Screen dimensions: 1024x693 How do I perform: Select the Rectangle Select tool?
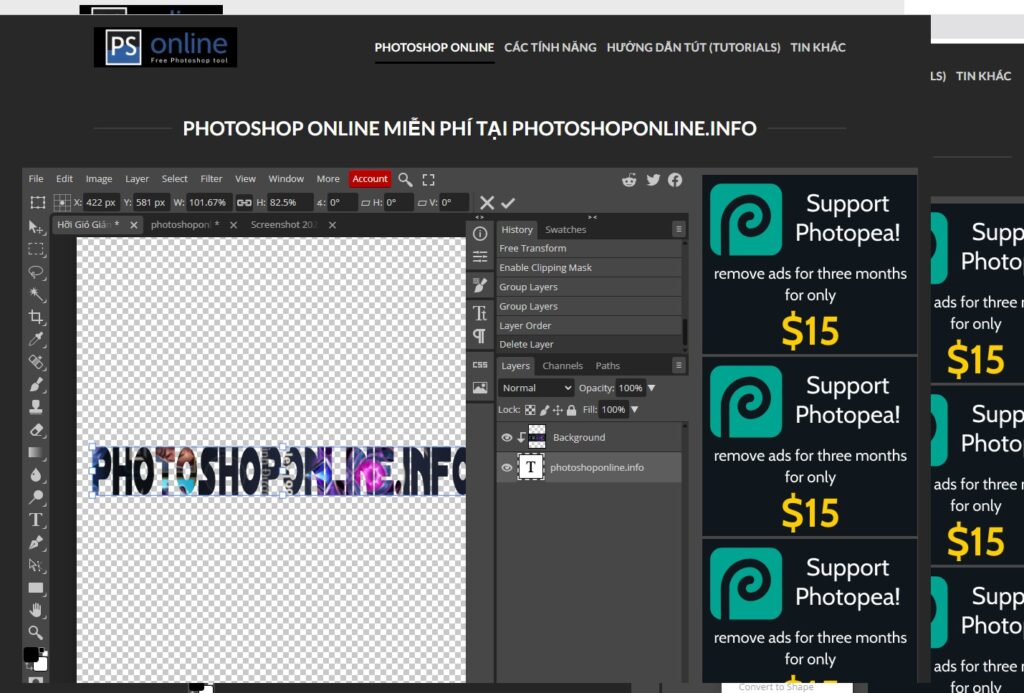click(36, 249)
